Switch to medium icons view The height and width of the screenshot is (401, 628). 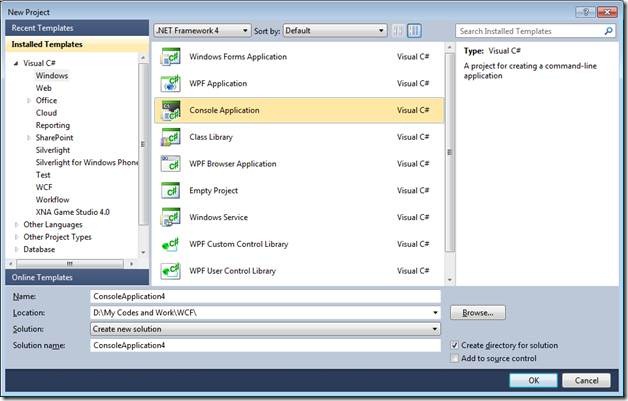tap(400, 31)
